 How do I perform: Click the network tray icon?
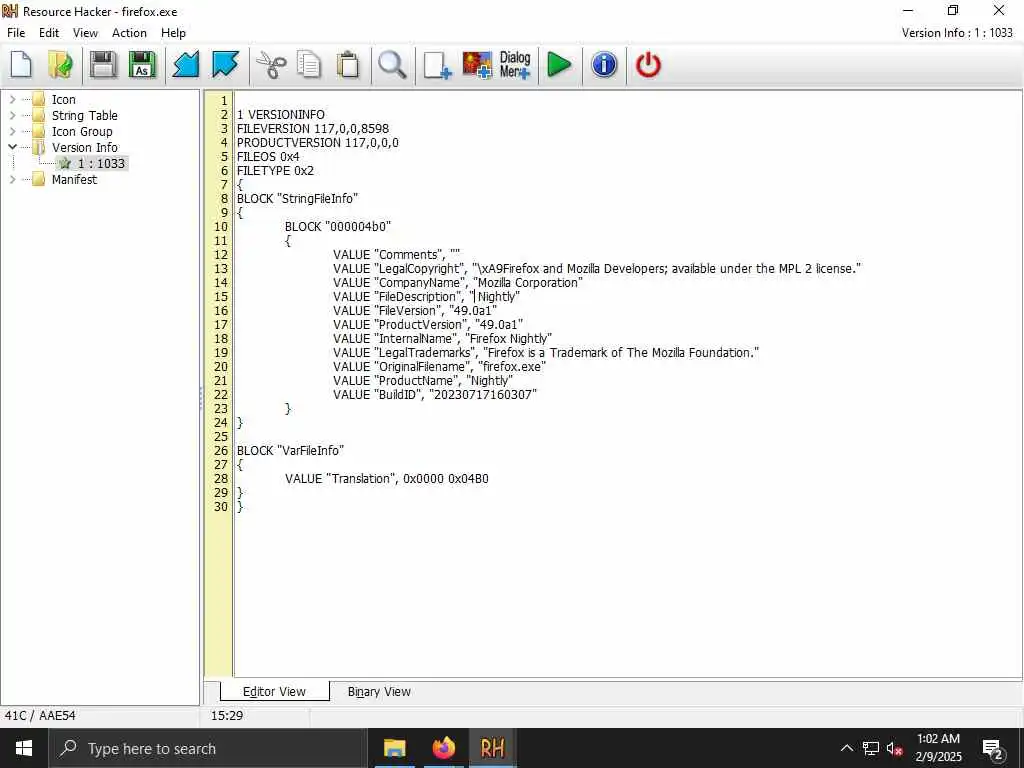pos(871,748)
